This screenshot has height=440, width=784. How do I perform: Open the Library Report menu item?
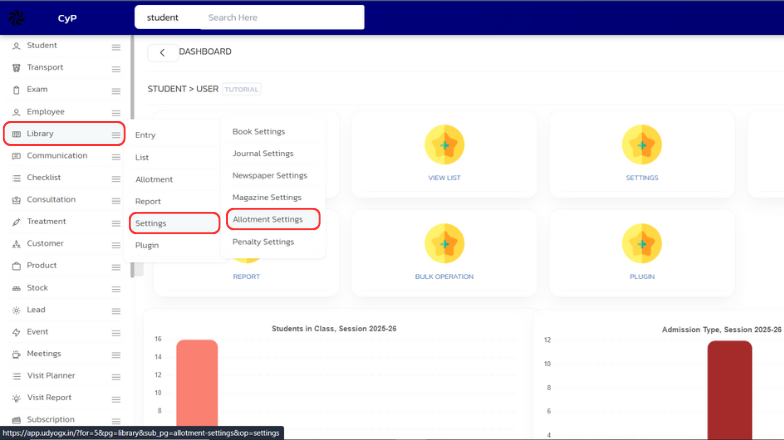pos(147,202)
